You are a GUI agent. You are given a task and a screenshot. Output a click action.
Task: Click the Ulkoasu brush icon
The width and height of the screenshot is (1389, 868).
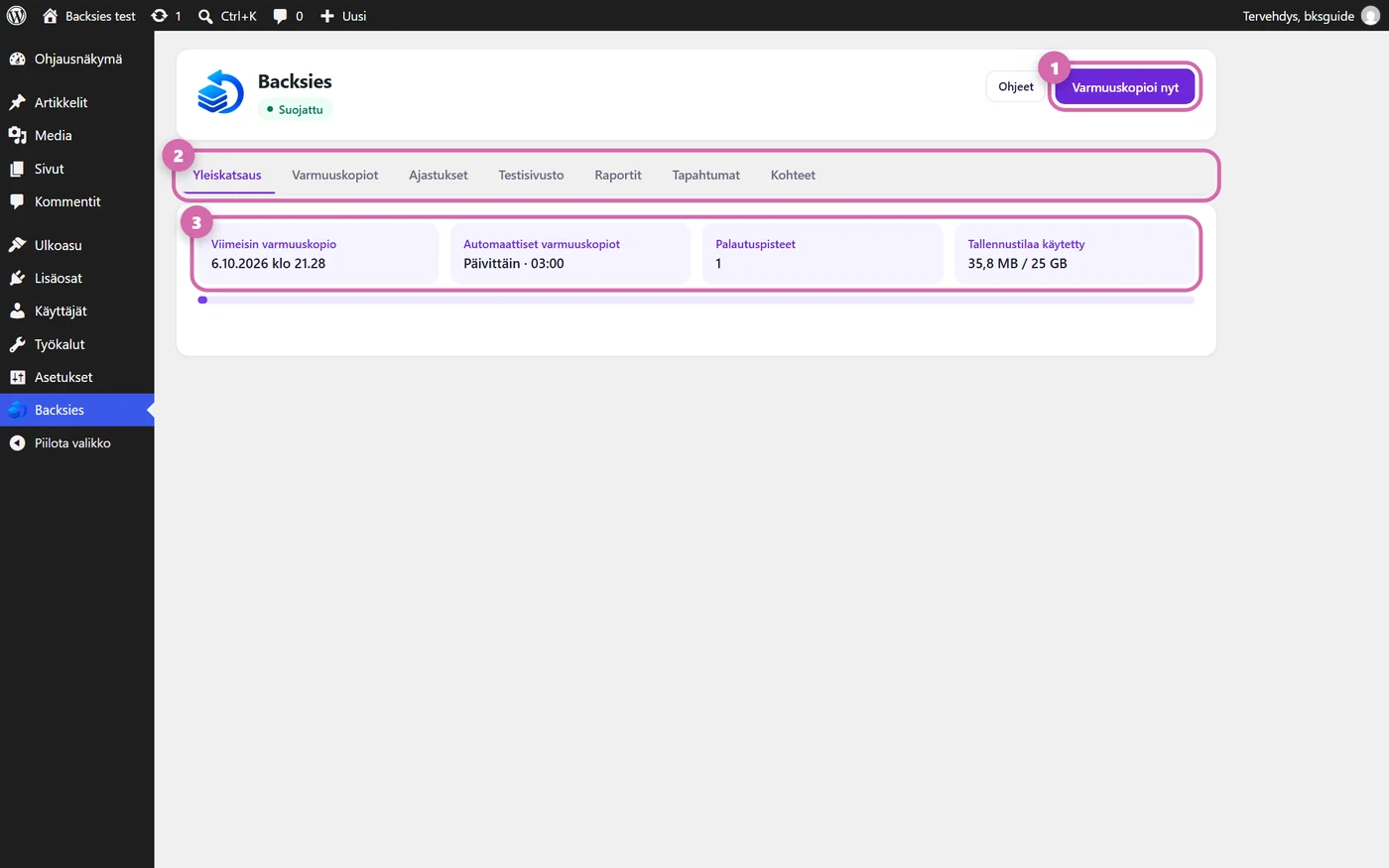17,245
